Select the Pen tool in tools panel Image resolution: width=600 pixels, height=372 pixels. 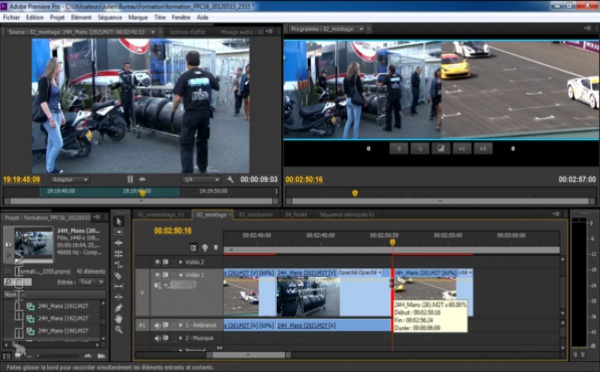click(x=119, y=307)
